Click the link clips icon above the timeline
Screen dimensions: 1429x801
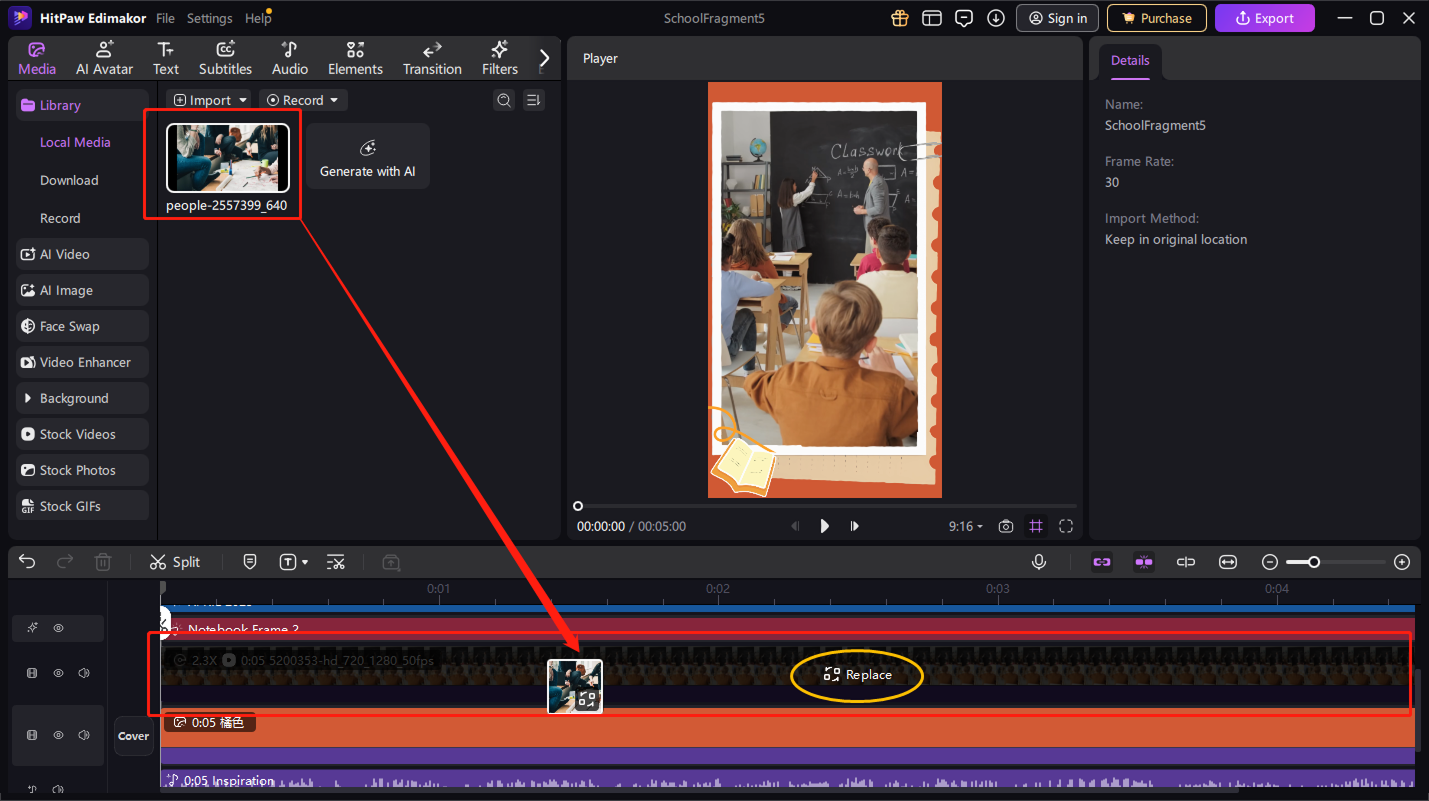[1102, 562]
